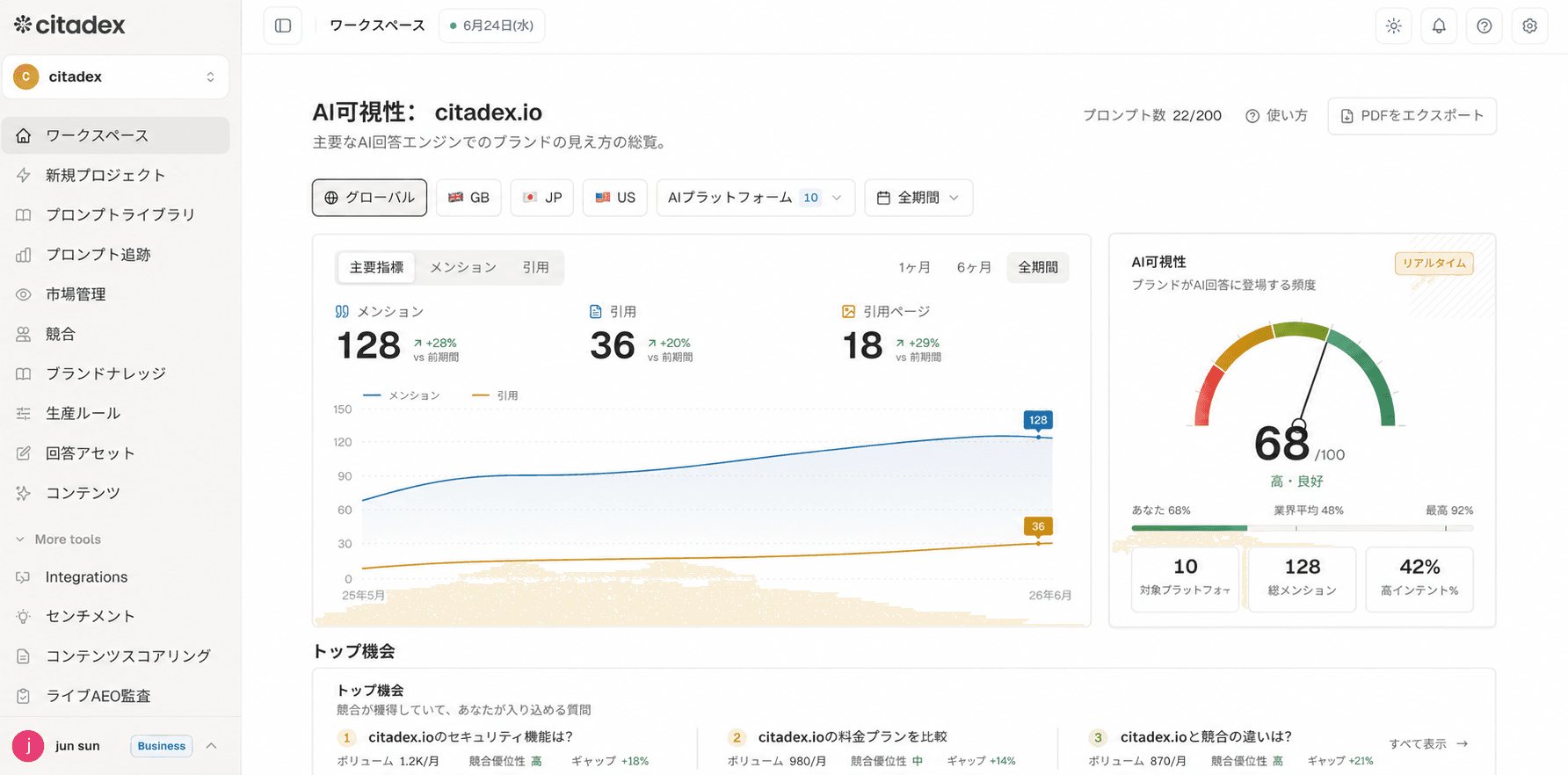Switch to 主要指標 tab

(376, 267)
